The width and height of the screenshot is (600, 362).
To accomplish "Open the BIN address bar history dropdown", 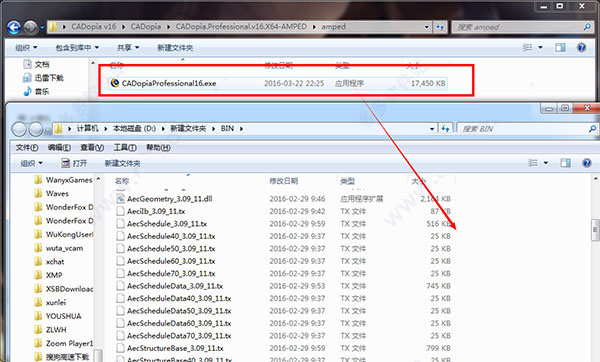I will pos(432,129).
